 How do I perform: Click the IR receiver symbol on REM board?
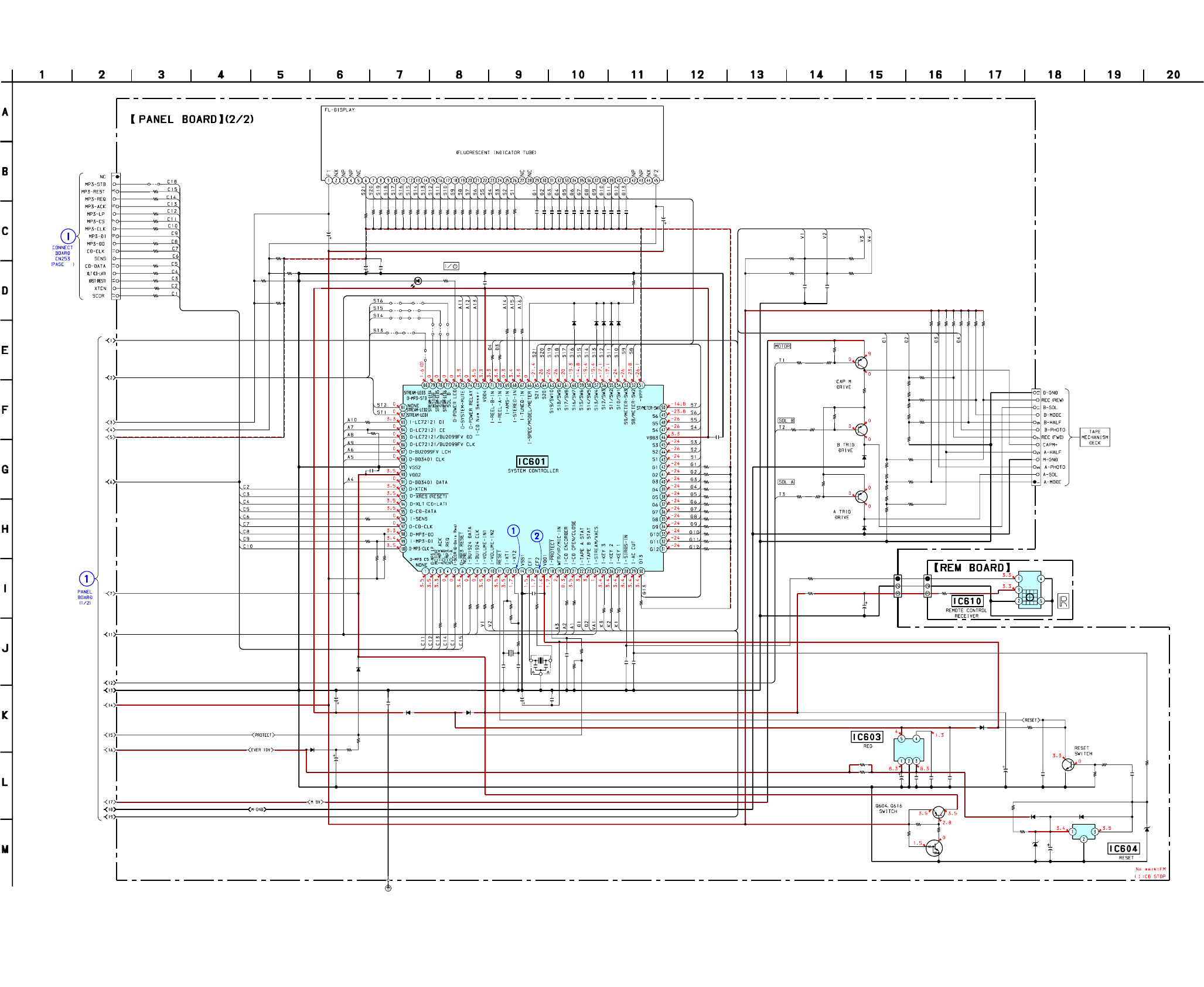coord(1063,601)
